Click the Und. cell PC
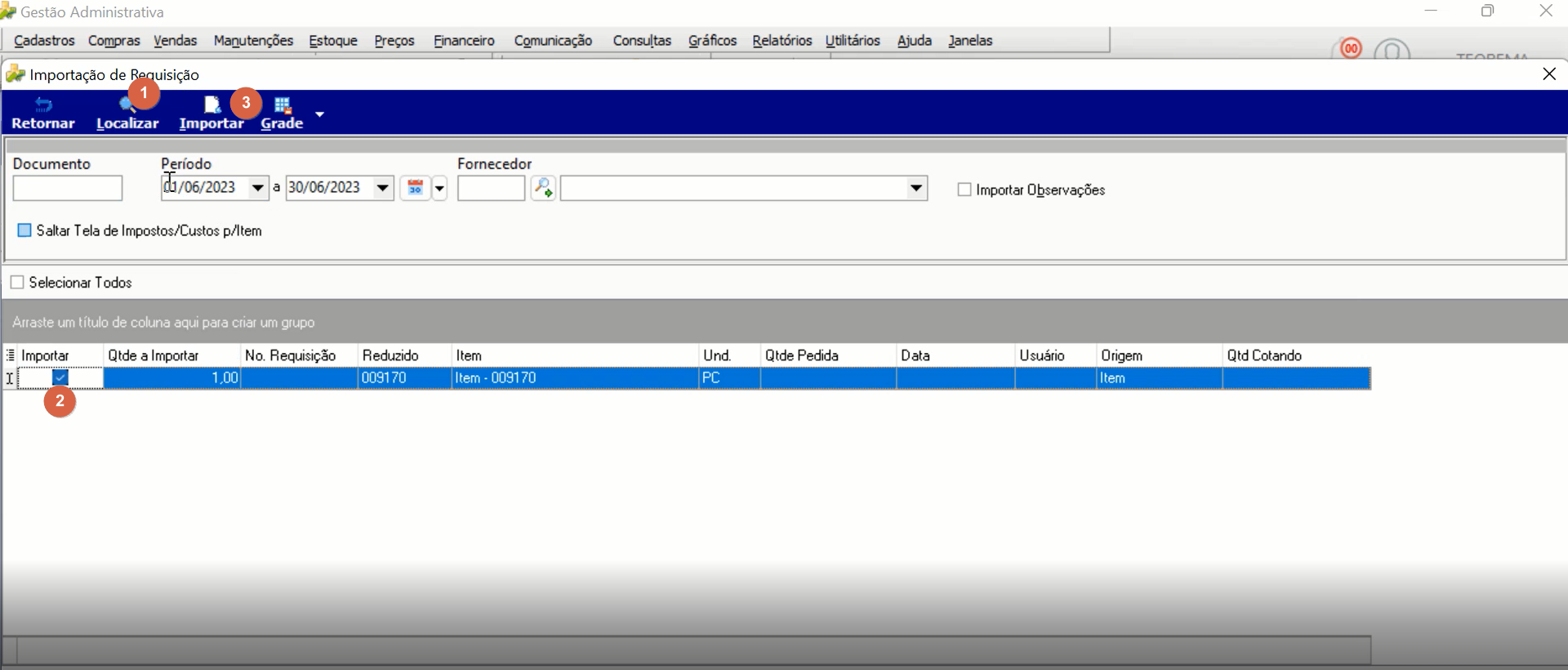Screen dimensions: 1568x670 point(730,378)
